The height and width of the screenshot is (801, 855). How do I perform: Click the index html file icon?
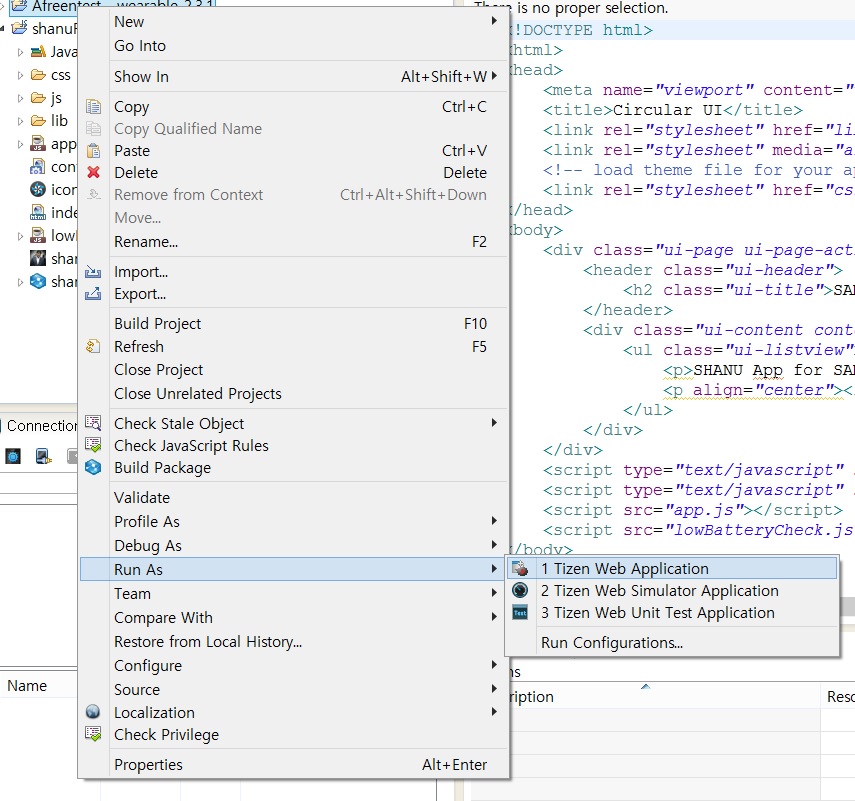point(38,212)
